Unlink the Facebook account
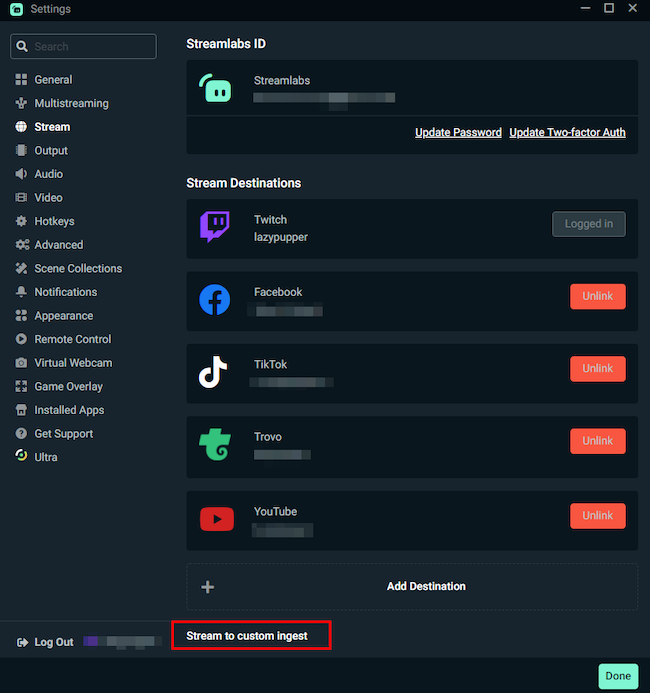 [x=597, y=296]
